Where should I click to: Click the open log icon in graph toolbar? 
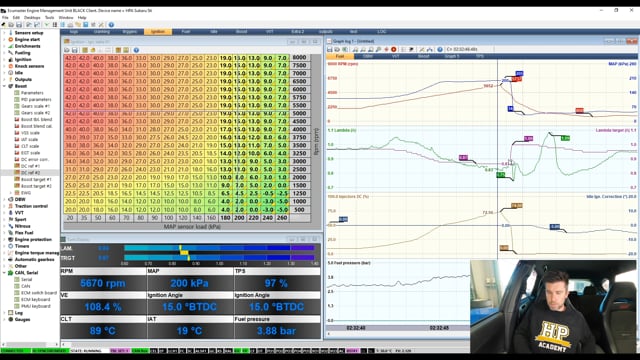338,49
